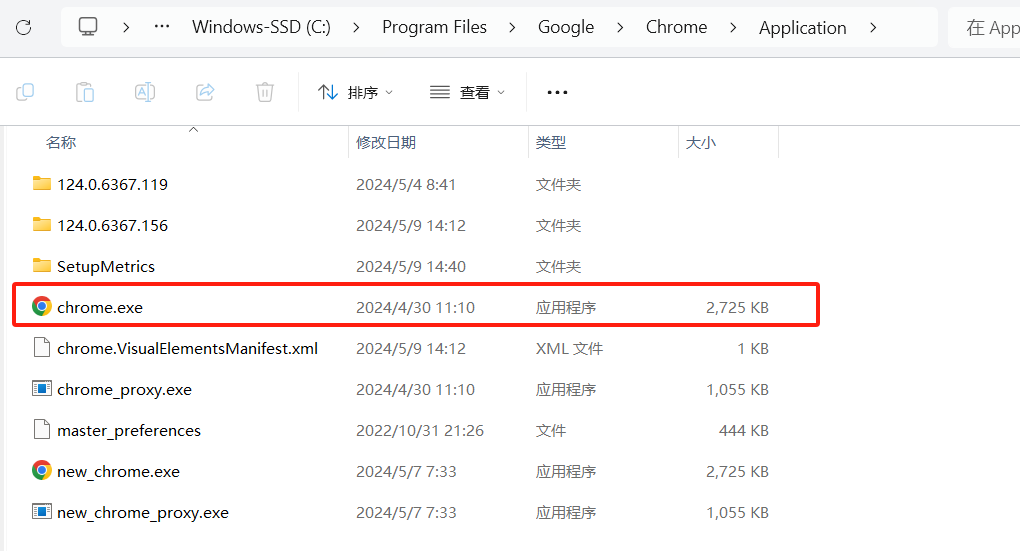1020x551 pixels.
Task: Expand chevron after Windows-SSD (C:)
Action: [x=356, y=27]
